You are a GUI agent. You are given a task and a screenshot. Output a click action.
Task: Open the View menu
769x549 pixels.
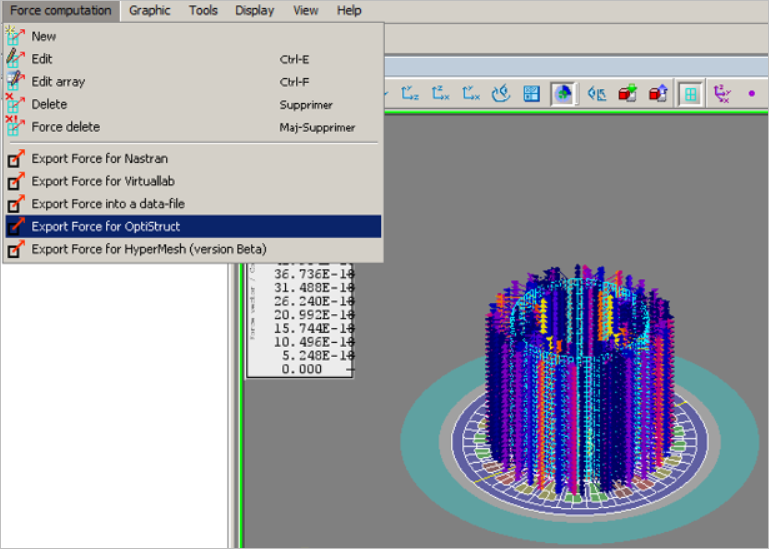tap(306, 10)
